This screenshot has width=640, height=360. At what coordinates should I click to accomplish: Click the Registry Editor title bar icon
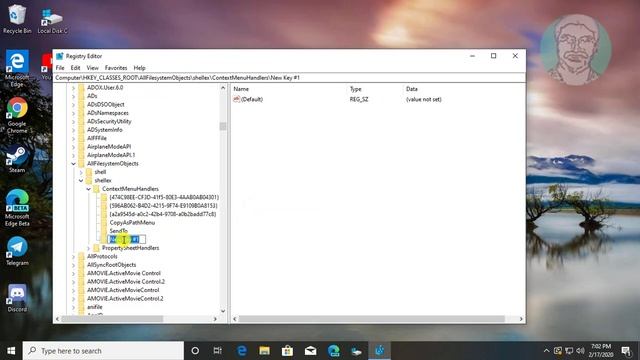coord(60,56)
